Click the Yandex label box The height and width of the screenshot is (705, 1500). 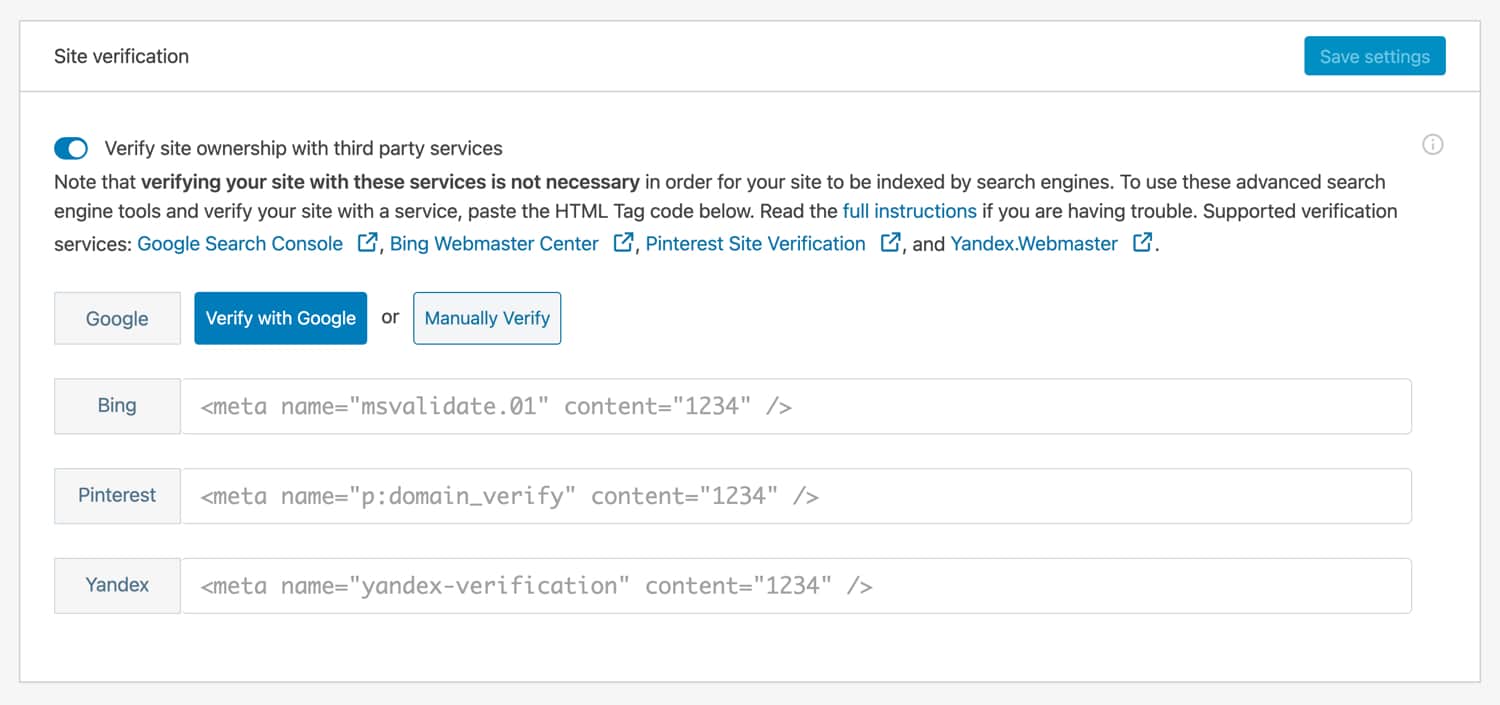click(117, 586)
